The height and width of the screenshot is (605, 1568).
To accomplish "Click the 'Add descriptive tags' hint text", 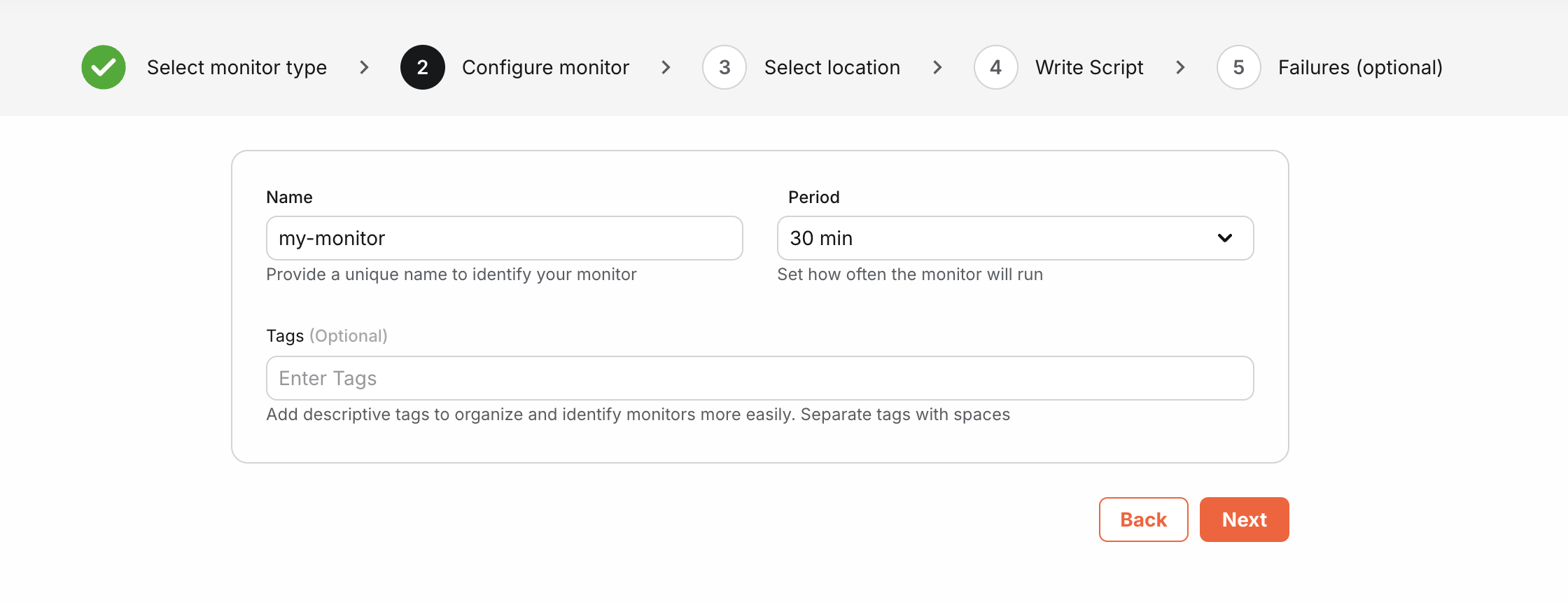I will click(x=638, y=415).
